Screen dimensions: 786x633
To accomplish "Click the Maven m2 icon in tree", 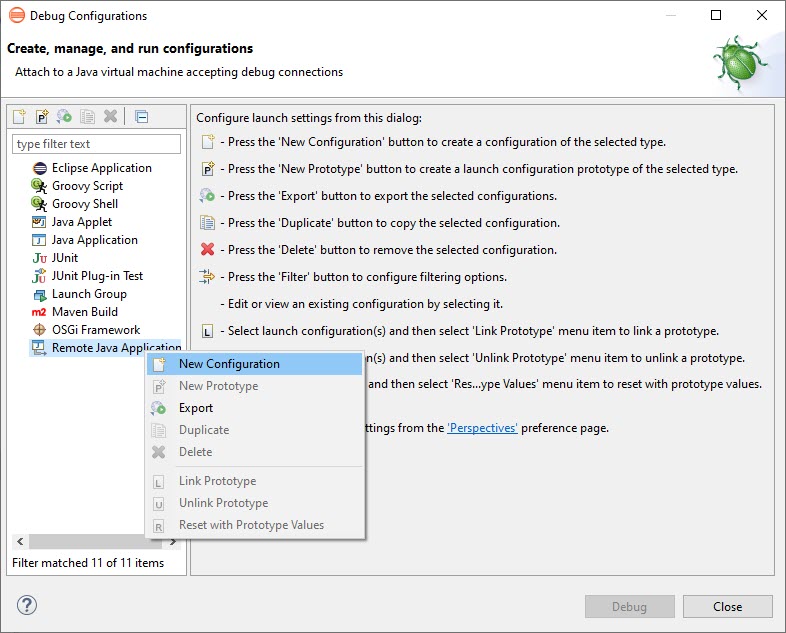I will click(x=39, y=312).
